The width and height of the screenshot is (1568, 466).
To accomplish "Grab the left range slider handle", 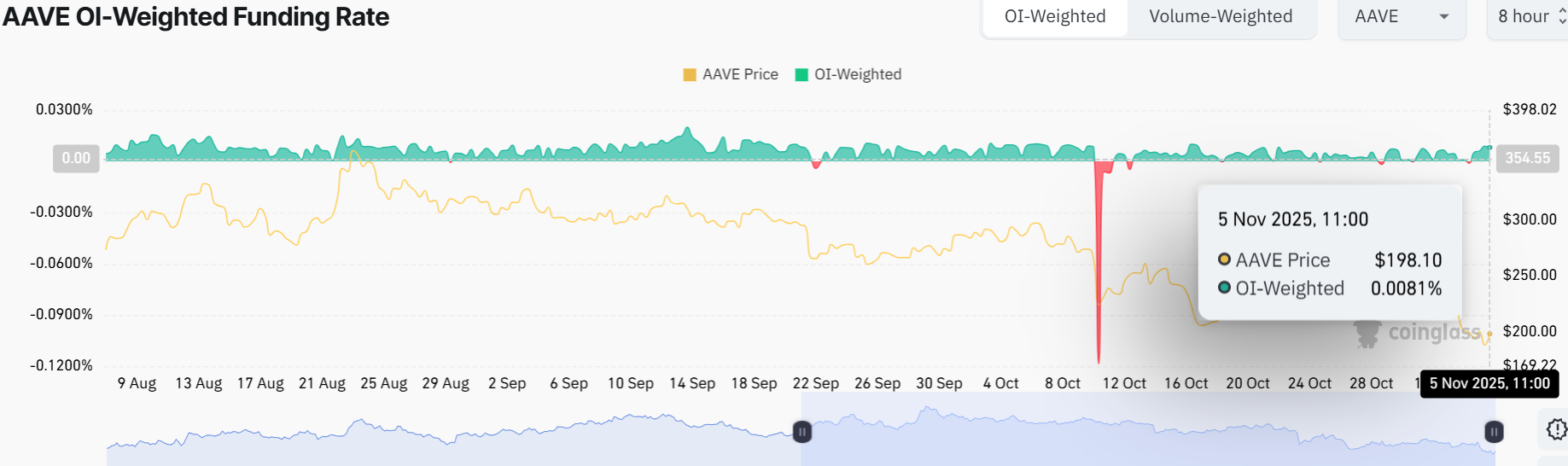I will coord(802,432).
